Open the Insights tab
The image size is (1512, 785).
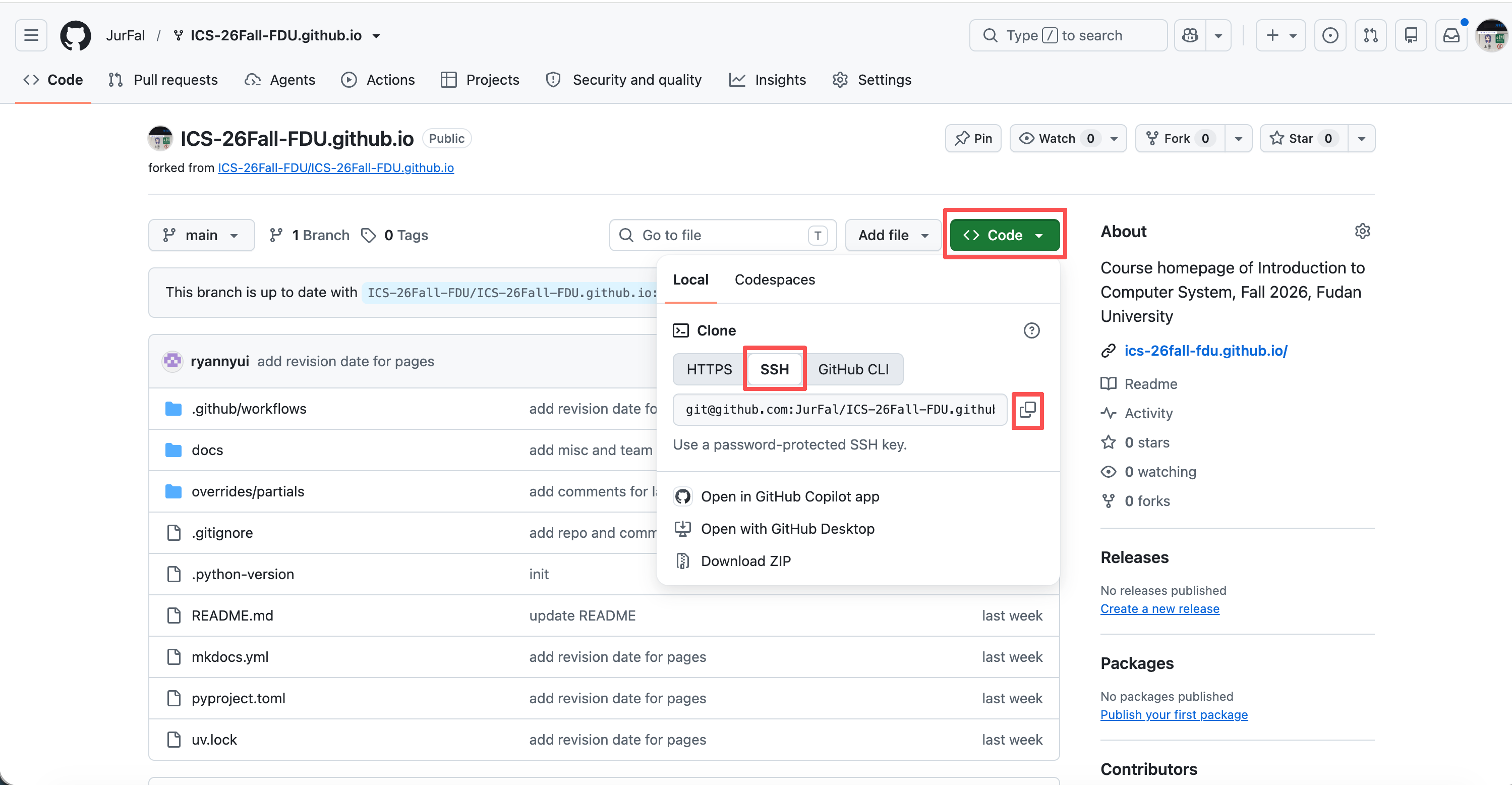768,80
